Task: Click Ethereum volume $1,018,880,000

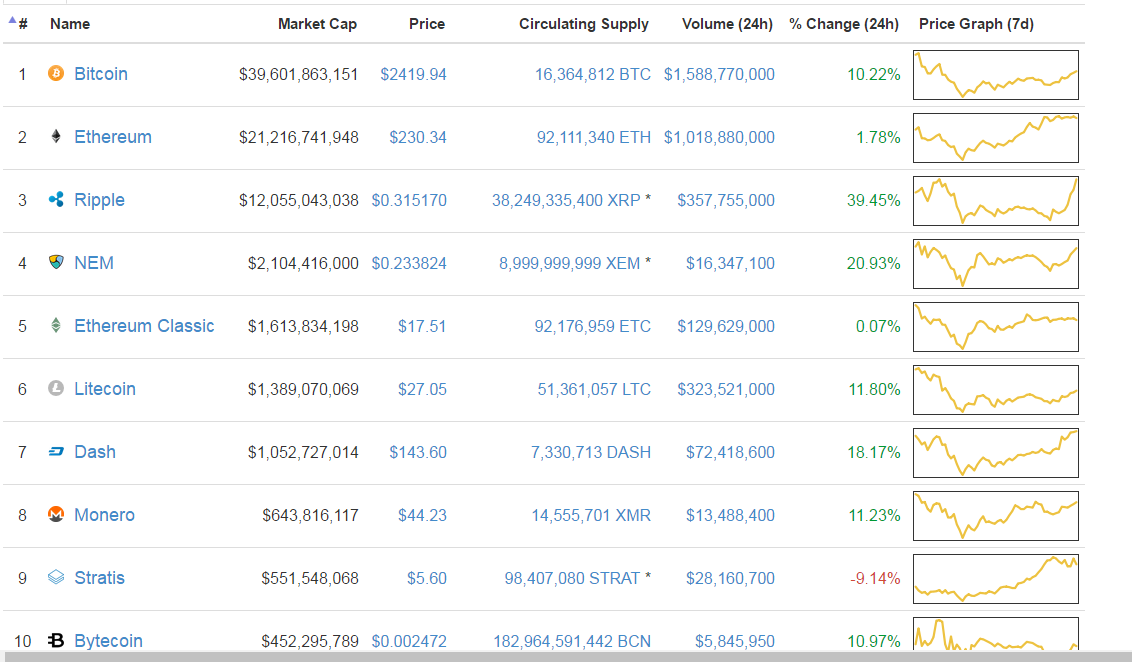Action: click(x=719, y=137)
